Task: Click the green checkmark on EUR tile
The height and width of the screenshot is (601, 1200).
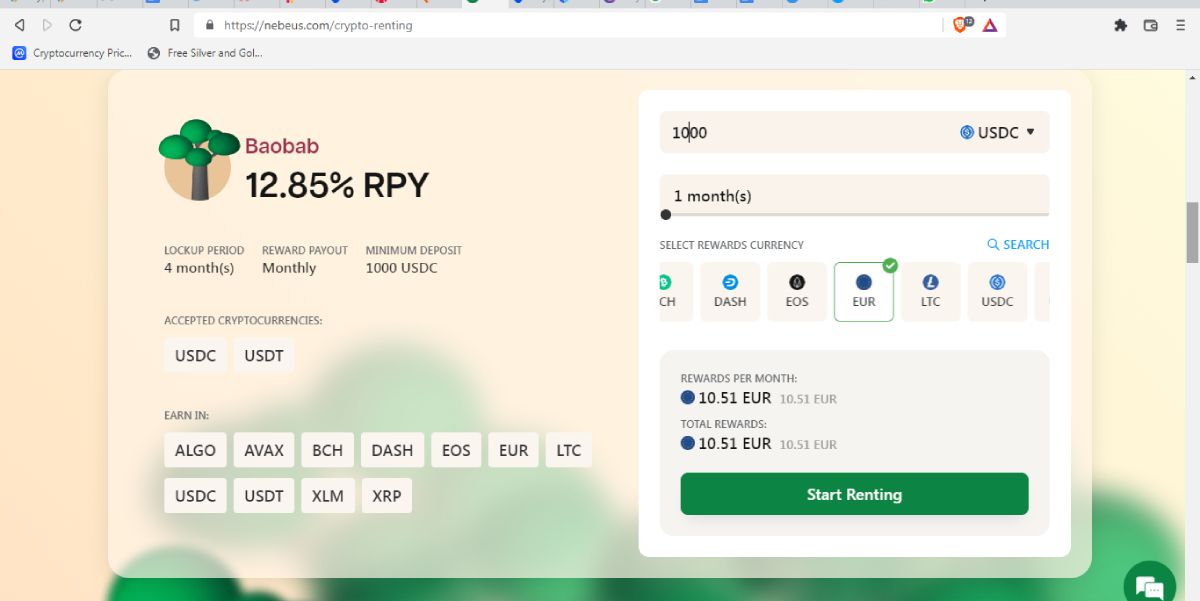Action: pyautogui.click(x=890, y=265)
